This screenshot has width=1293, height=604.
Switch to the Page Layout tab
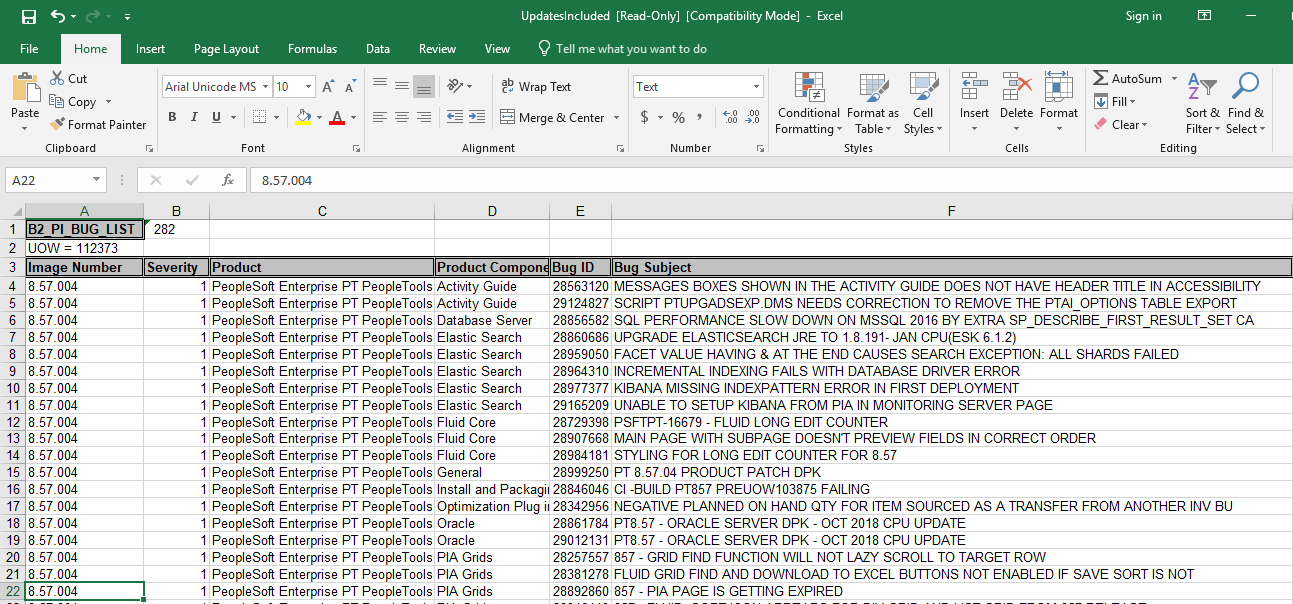pos(226,49)
